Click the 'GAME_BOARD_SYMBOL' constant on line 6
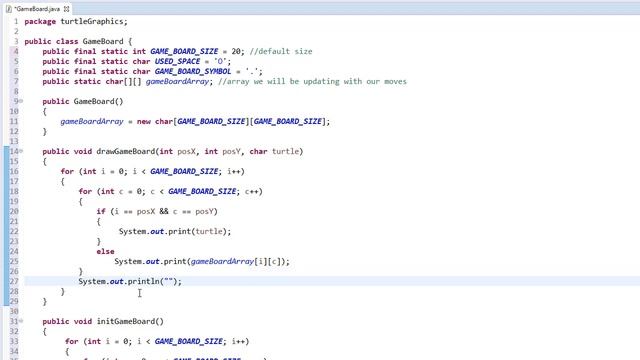This screenshot has height=360, width=640. (193, 71)
